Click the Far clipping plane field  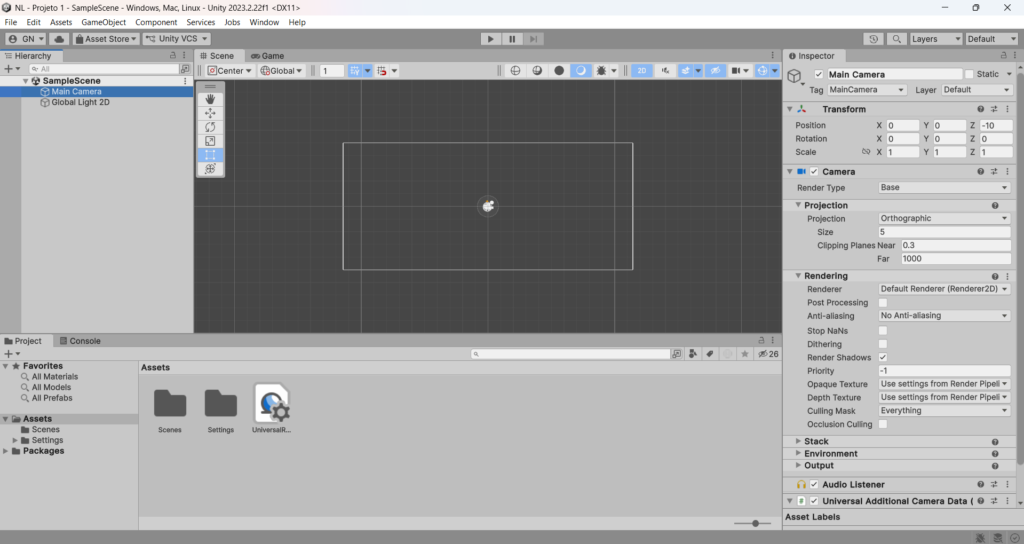pos(955,259)
